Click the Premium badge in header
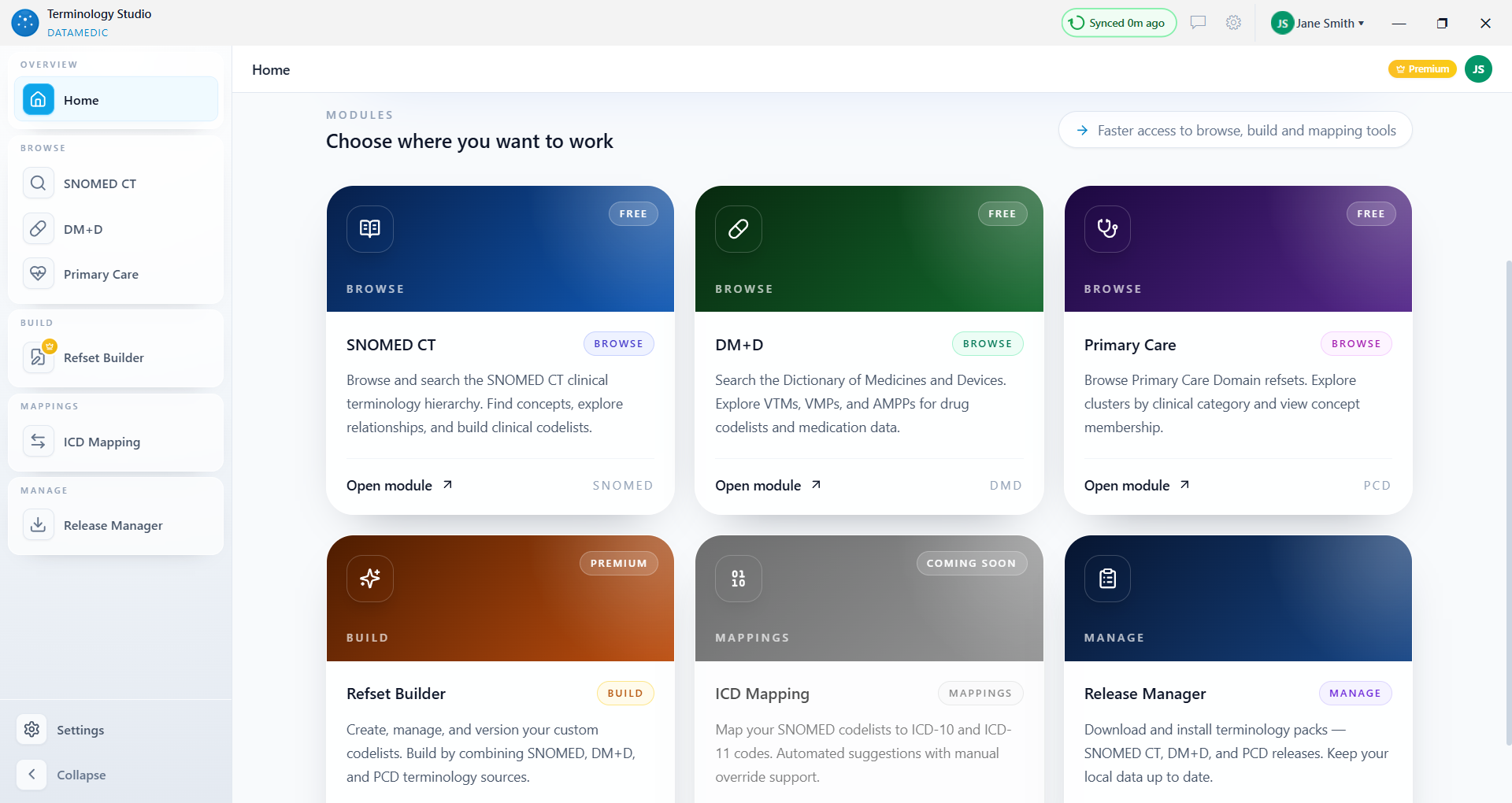The width and height of the screenshot is (1512, 803). [1422, 69]
